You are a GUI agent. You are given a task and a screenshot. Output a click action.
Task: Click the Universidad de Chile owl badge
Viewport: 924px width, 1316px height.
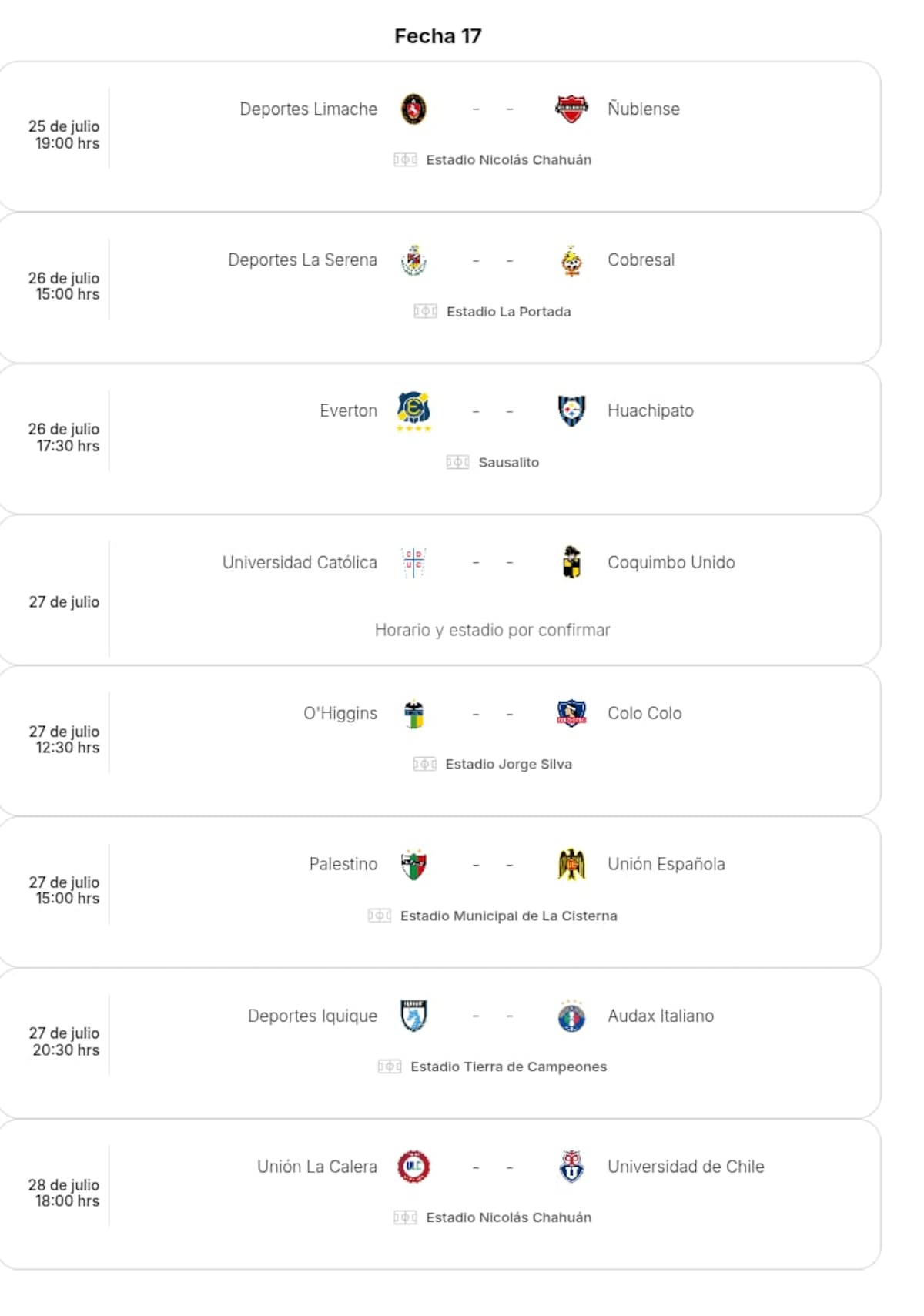click(570, 1167)
